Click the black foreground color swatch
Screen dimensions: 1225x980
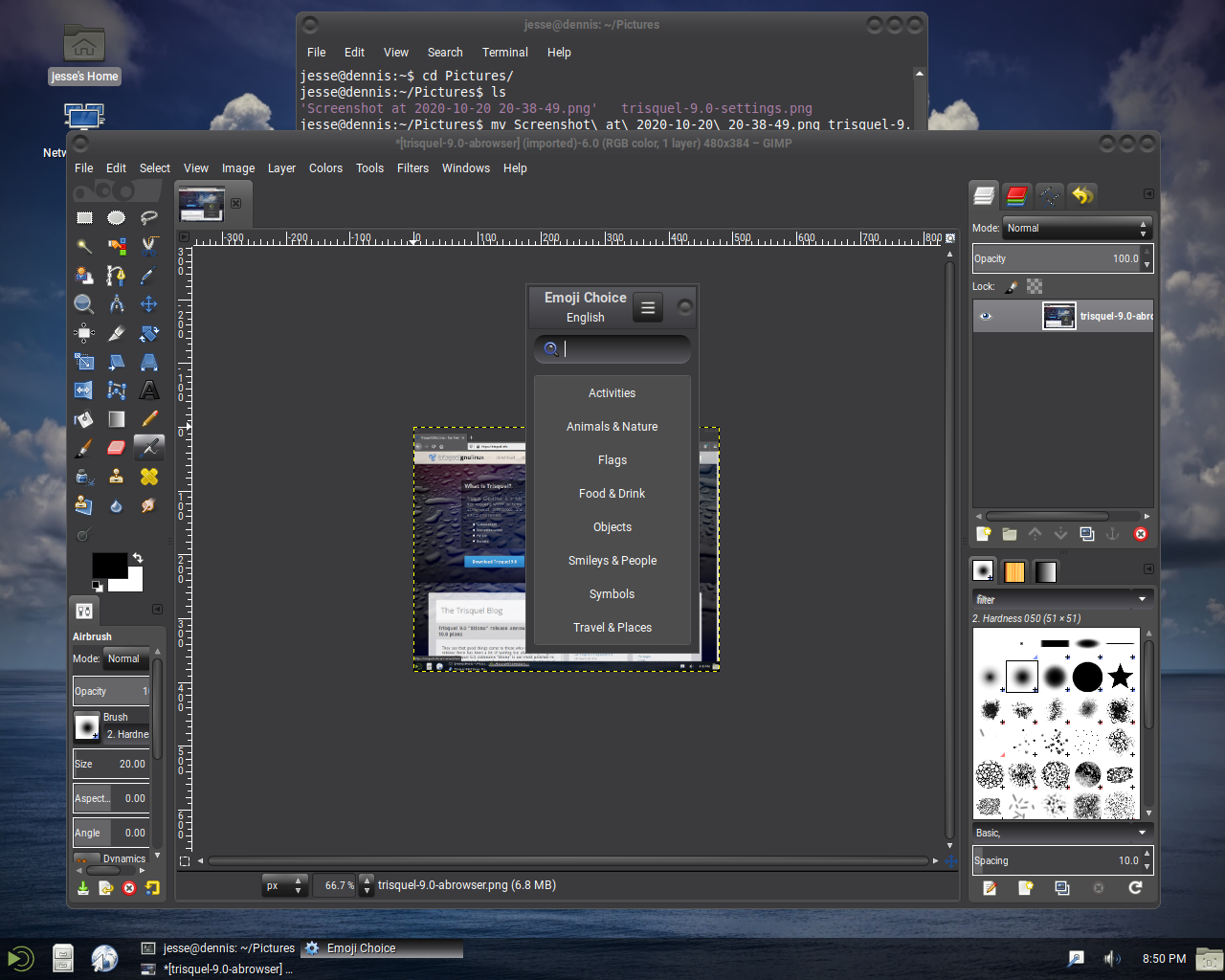[109, 565]
